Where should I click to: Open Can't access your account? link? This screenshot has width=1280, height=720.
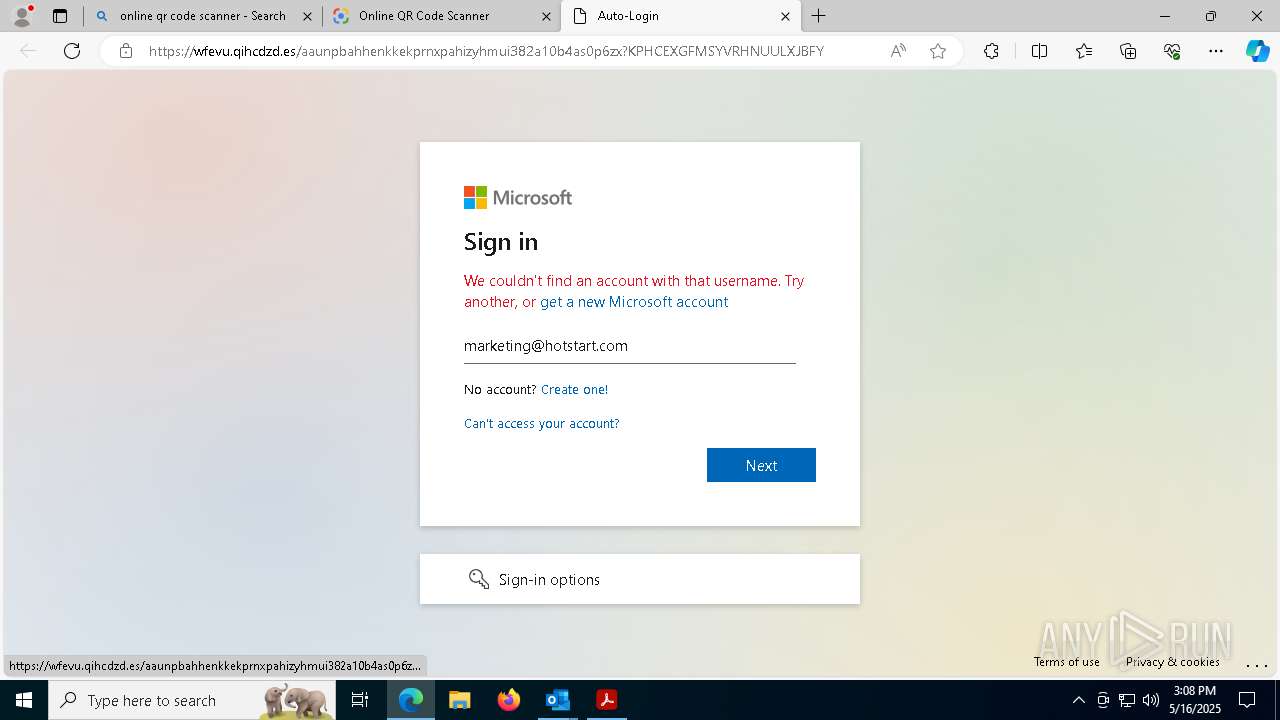tap(542, 424)
